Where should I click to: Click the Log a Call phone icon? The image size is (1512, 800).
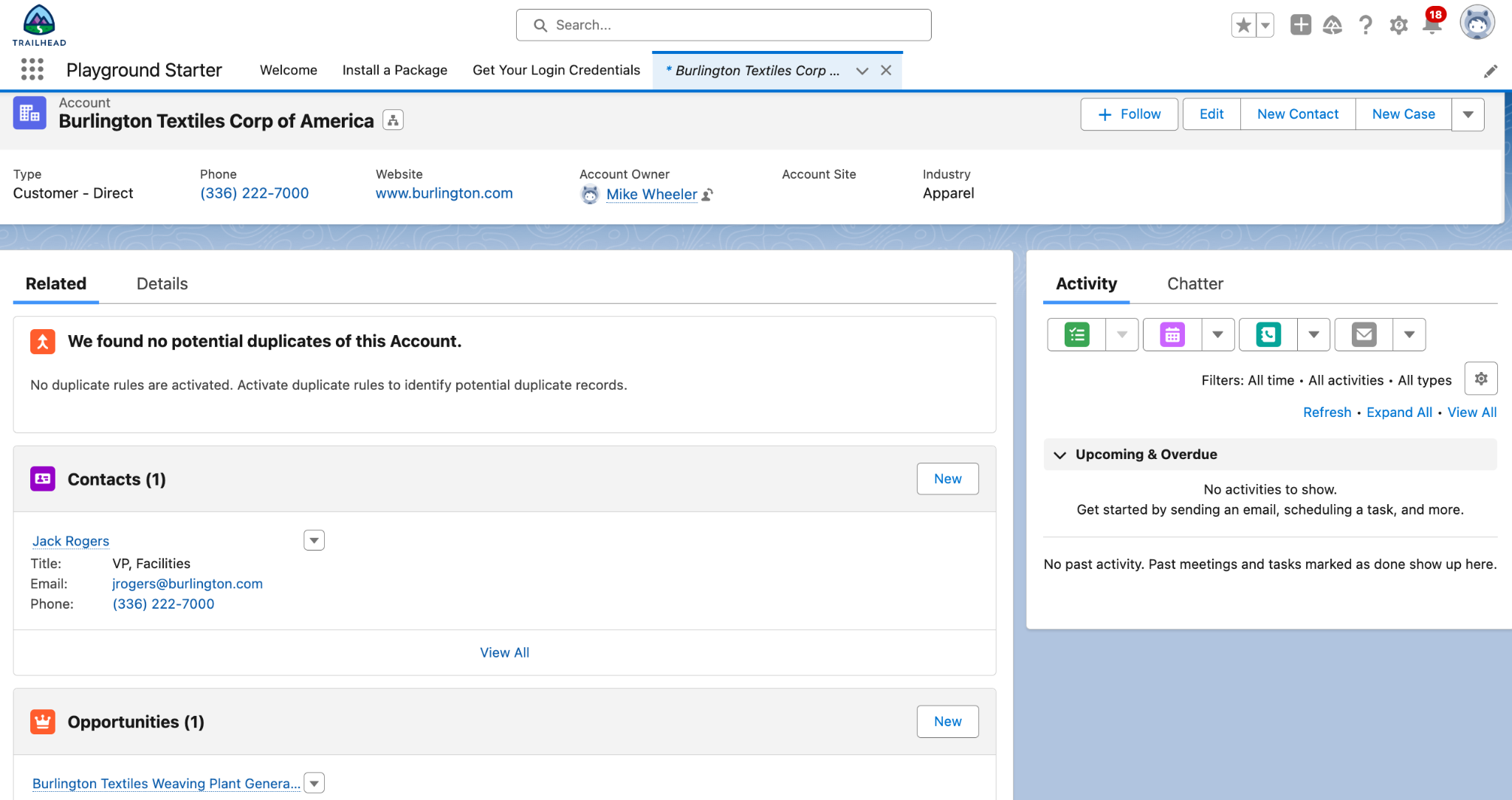point(1267,333)
